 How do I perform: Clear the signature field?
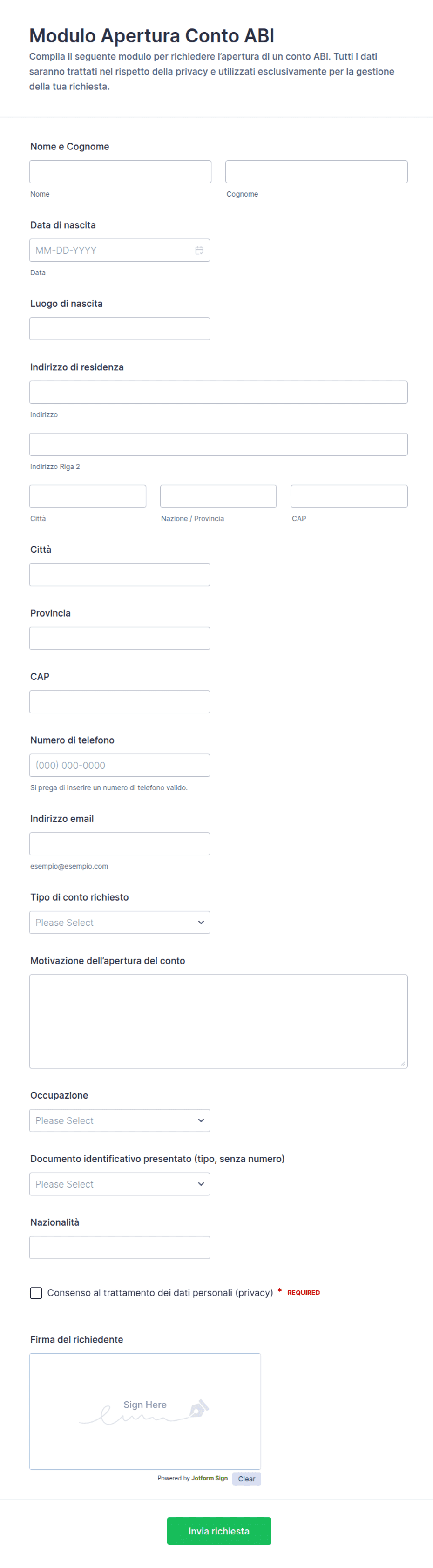tap(246, 1479)
